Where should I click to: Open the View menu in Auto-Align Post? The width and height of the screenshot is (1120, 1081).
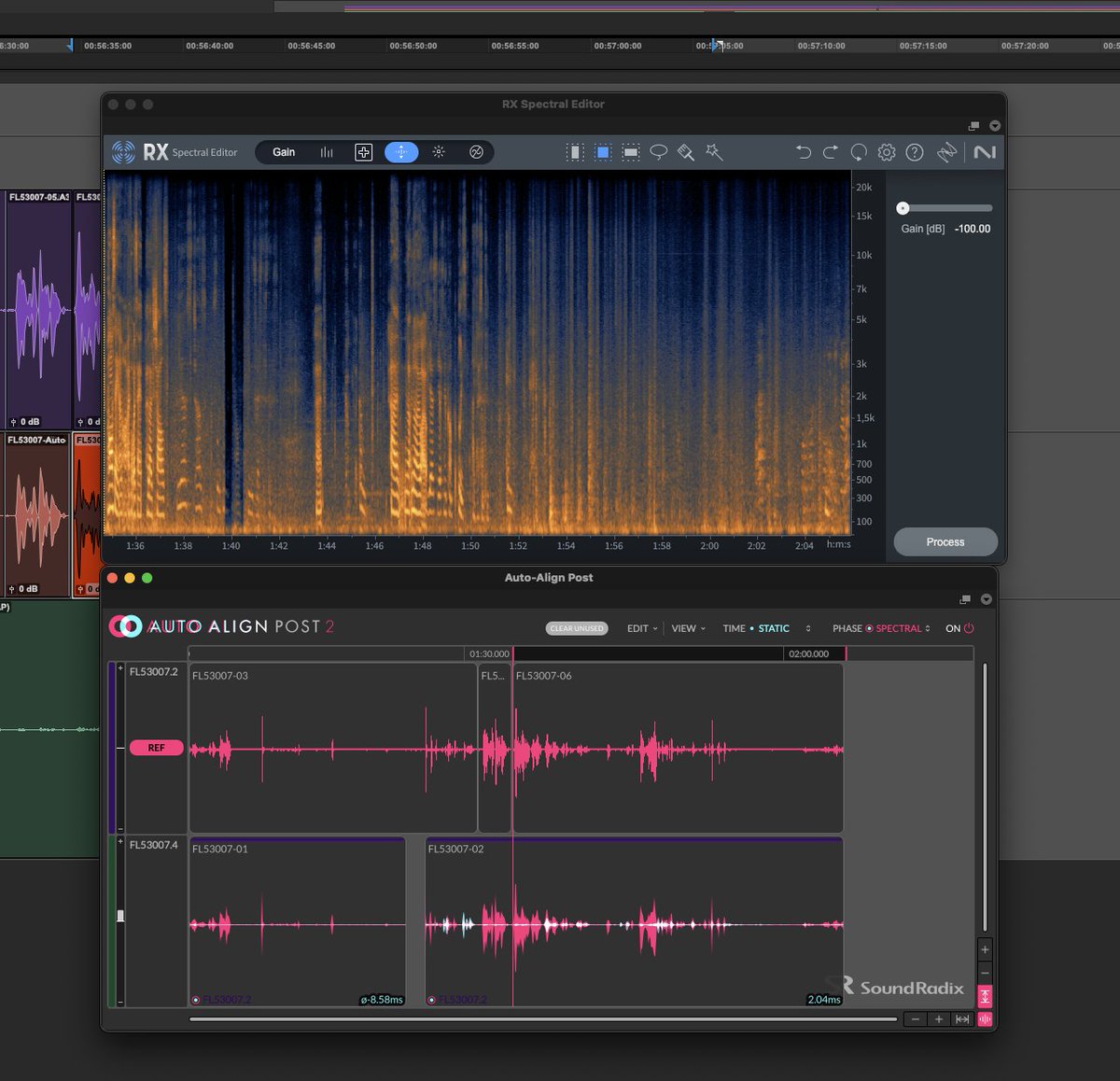pyautogui.click(x=689, y=628)
